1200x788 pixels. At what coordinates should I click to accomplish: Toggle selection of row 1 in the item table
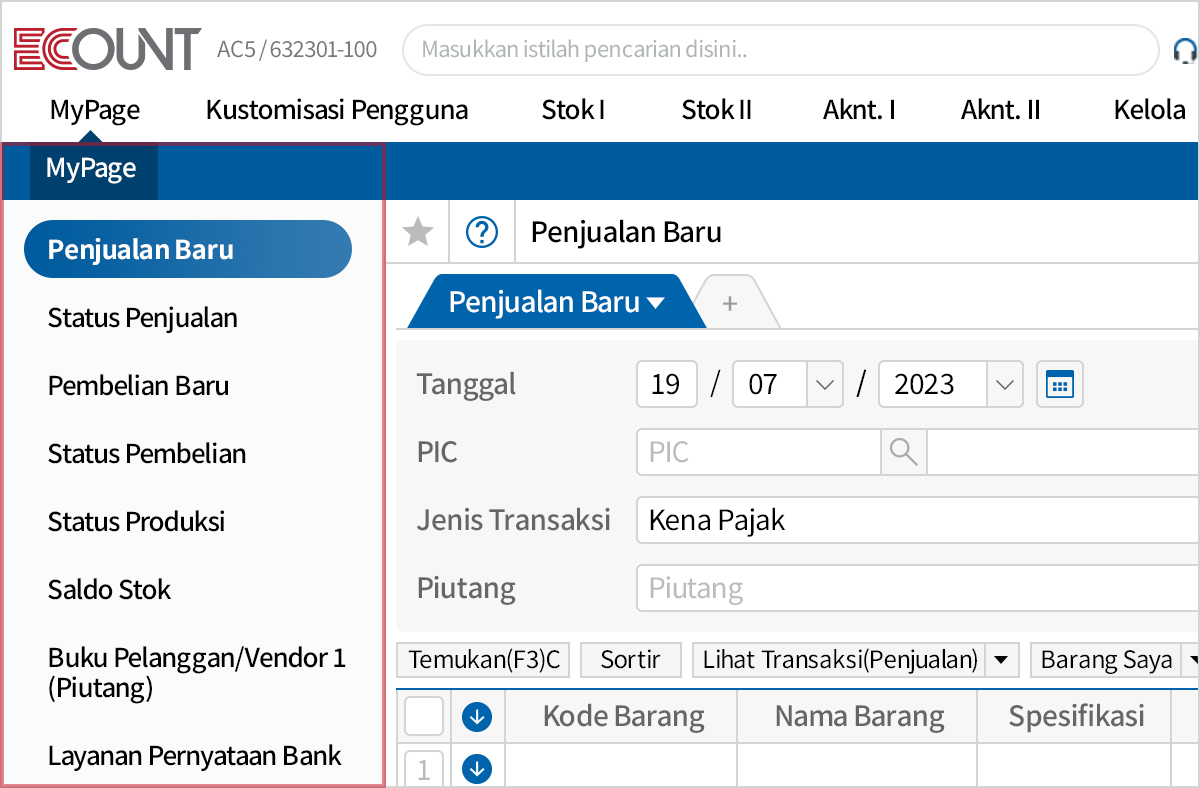[423, 768]
